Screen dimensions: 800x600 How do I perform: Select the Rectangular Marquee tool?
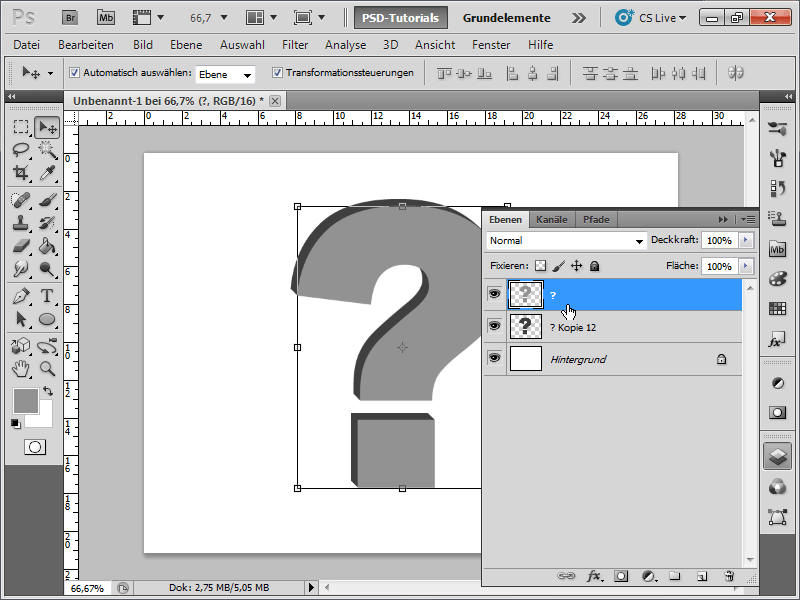point(21,127)
